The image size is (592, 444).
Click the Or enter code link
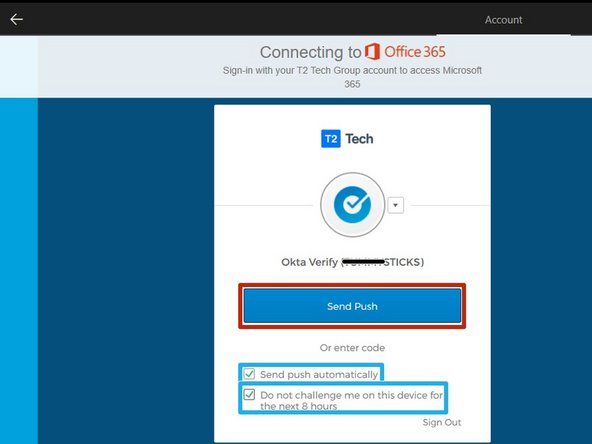pos(352,348)
